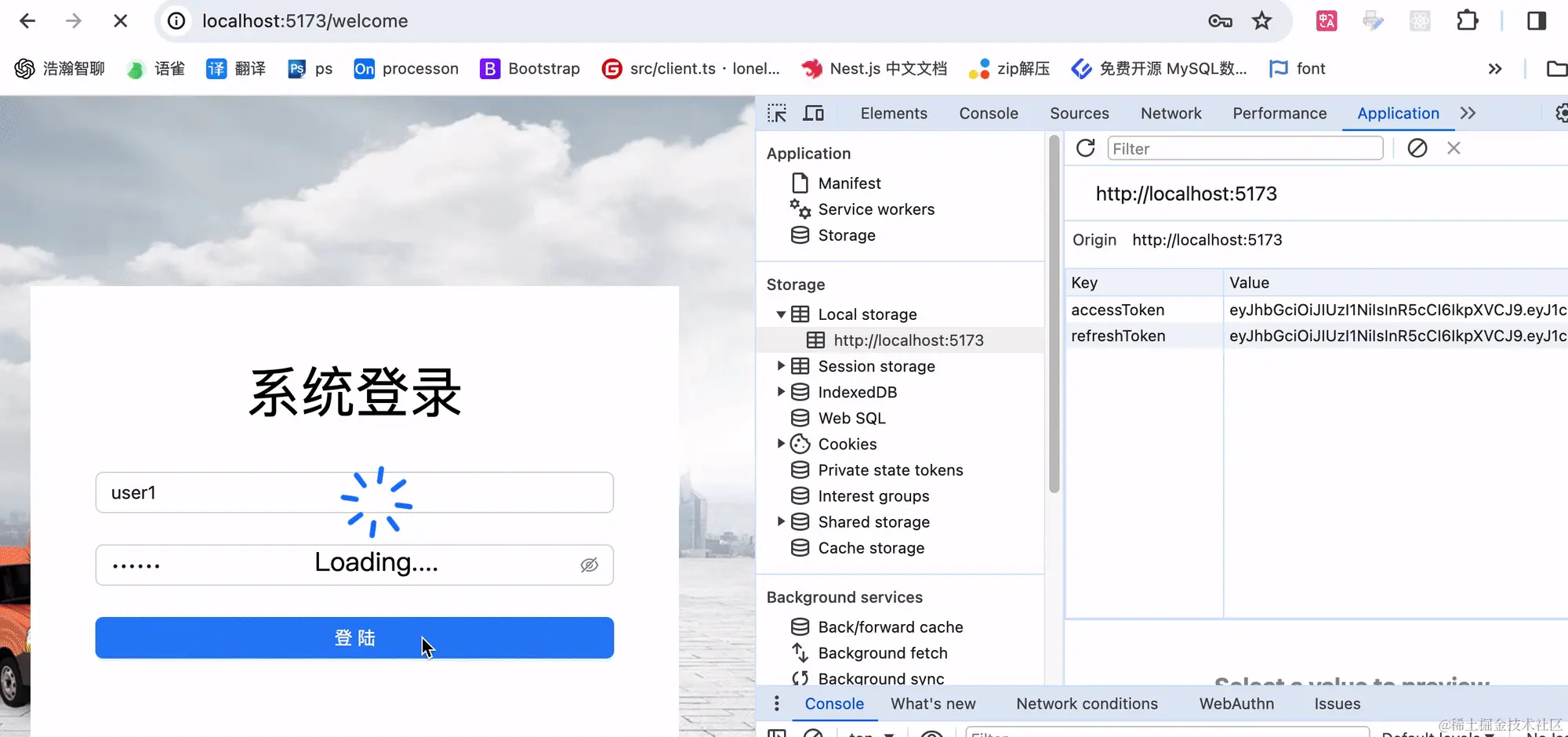
Task: Click the Key column header
Action: pyautogui.click(x=1145, y=283)
